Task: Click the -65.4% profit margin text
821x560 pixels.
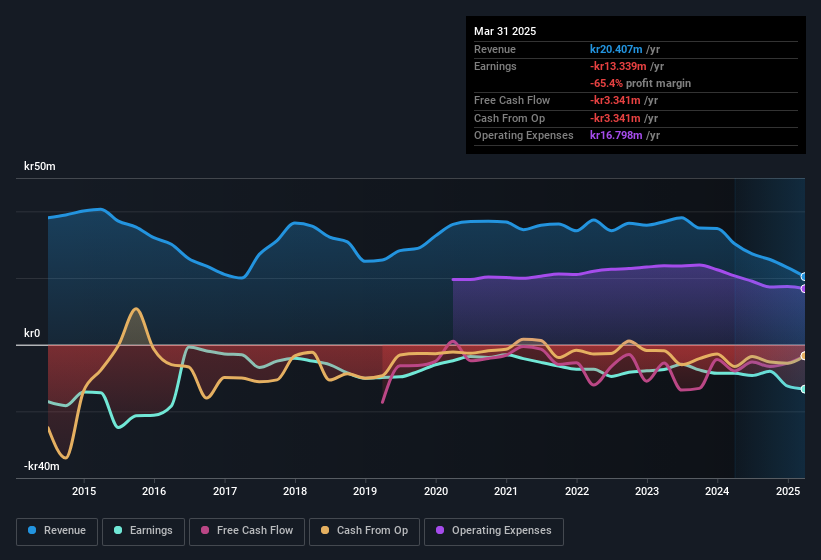Action: coord(640,83)
